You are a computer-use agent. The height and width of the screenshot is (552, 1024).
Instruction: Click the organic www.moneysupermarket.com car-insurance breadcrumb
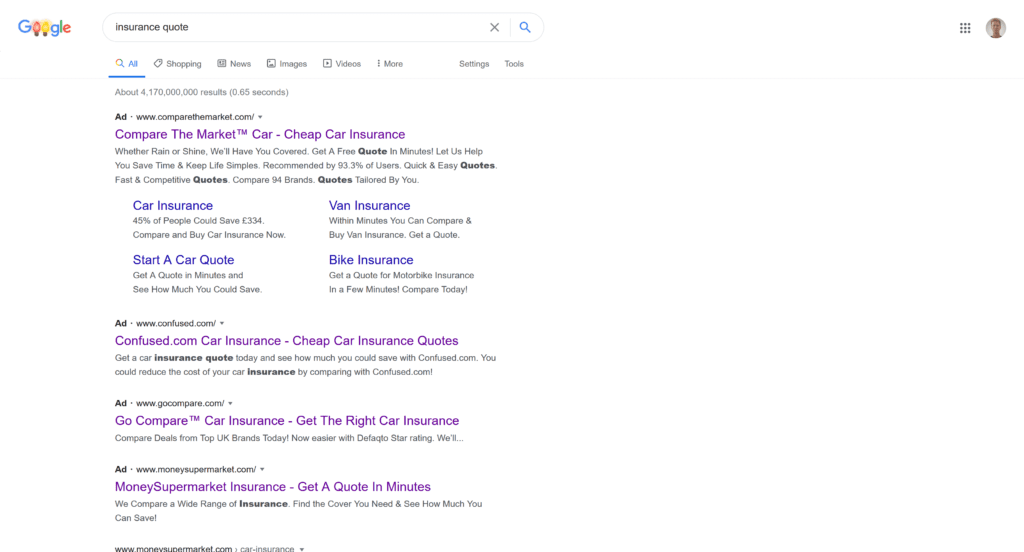click(204, 549)
